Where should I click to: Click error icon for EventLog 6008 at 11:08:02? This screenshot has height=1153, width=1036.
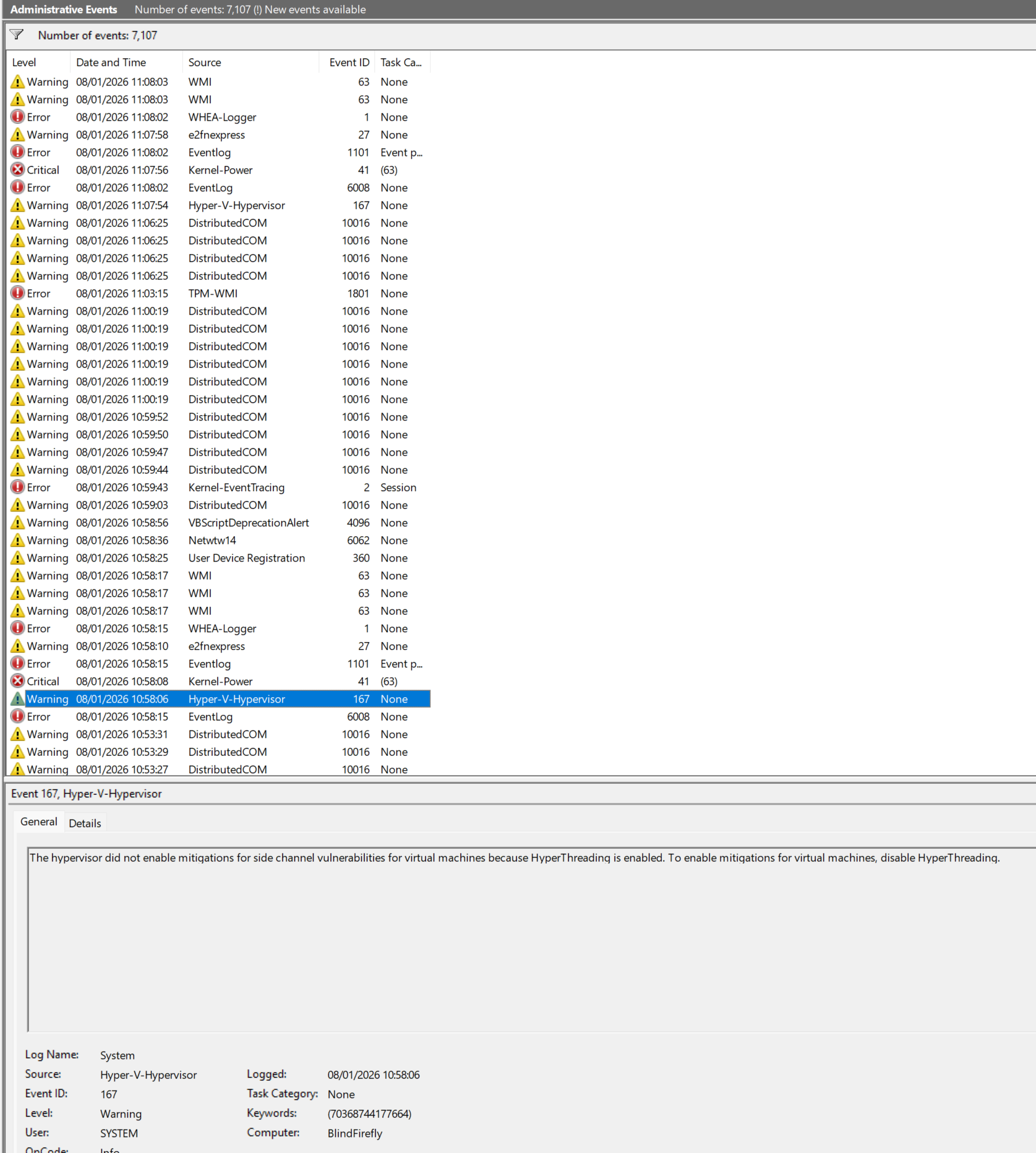18,187
